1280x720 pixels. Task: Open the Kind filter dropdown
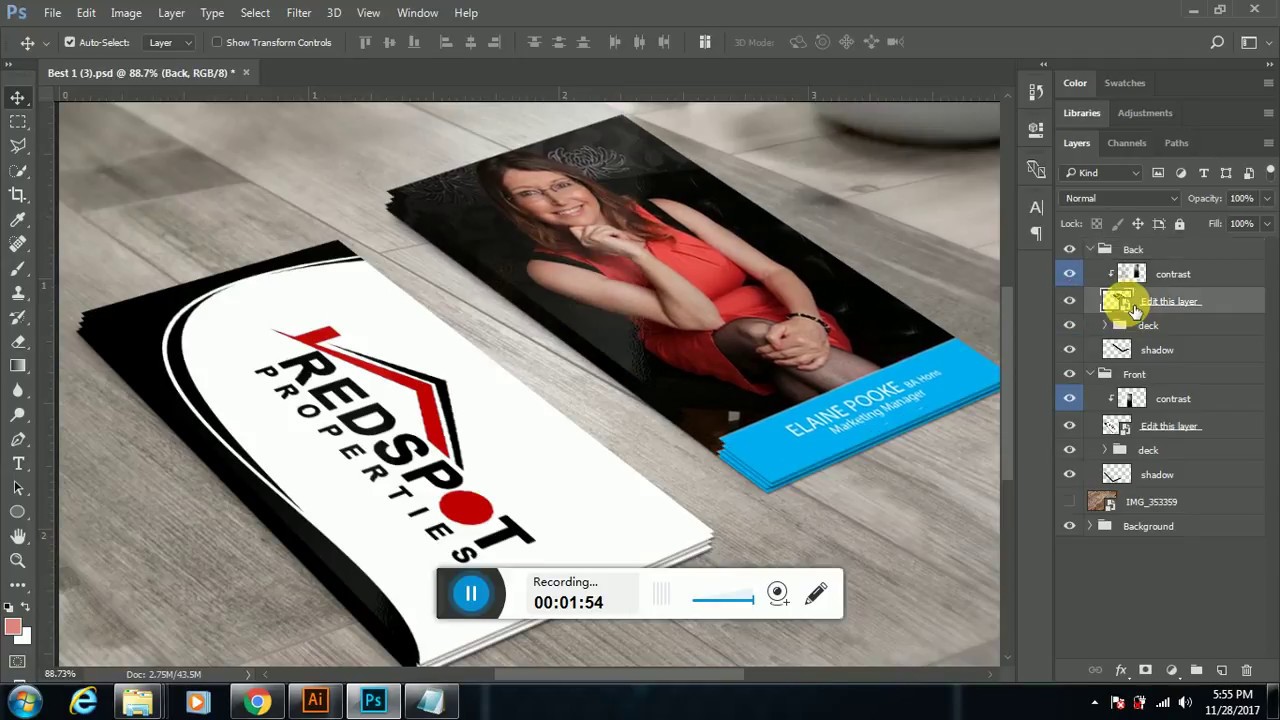coord(1101,173)
